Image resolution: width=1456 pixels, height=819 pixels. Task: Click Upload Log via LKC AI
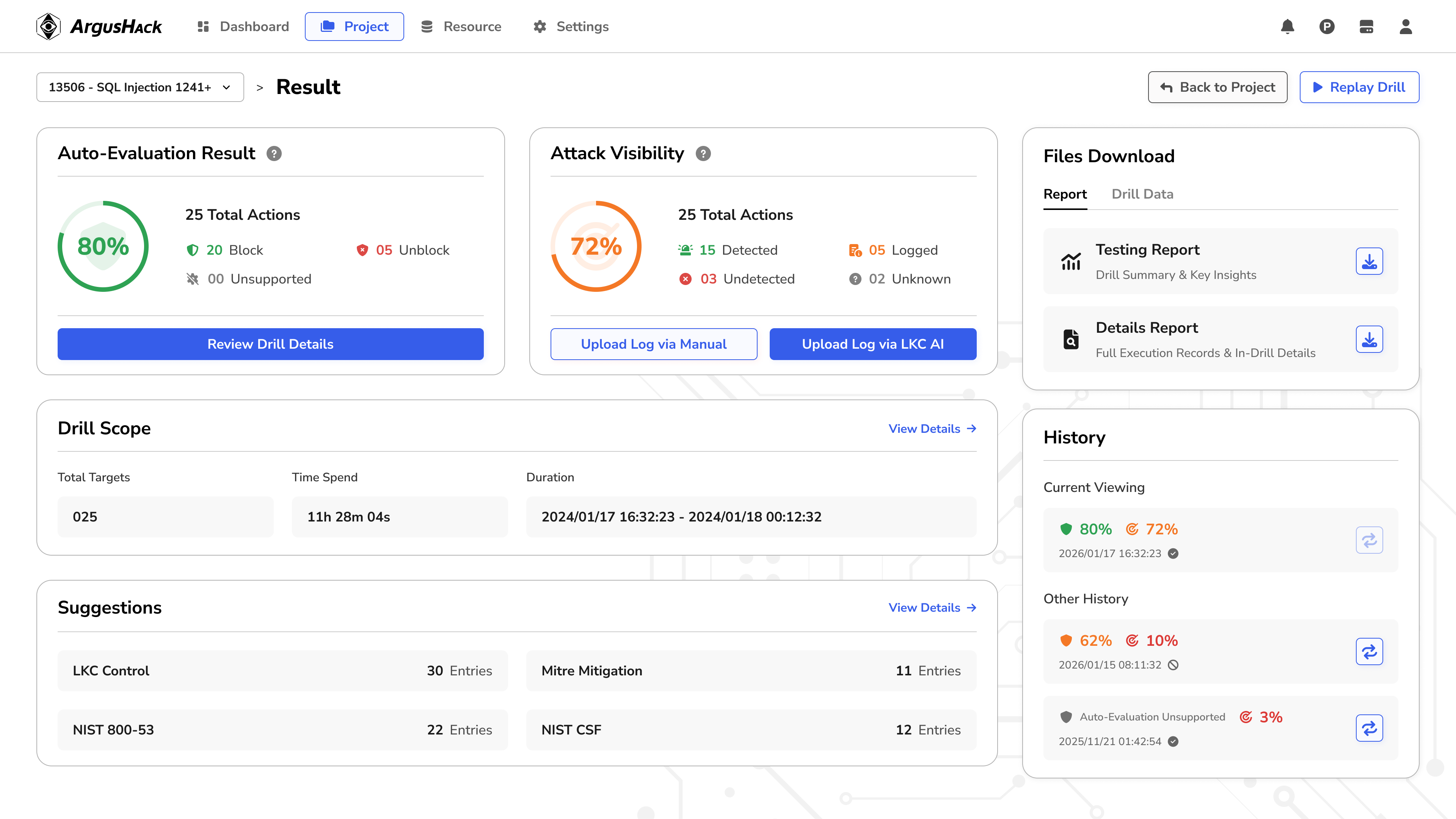(x=873, y=344)
